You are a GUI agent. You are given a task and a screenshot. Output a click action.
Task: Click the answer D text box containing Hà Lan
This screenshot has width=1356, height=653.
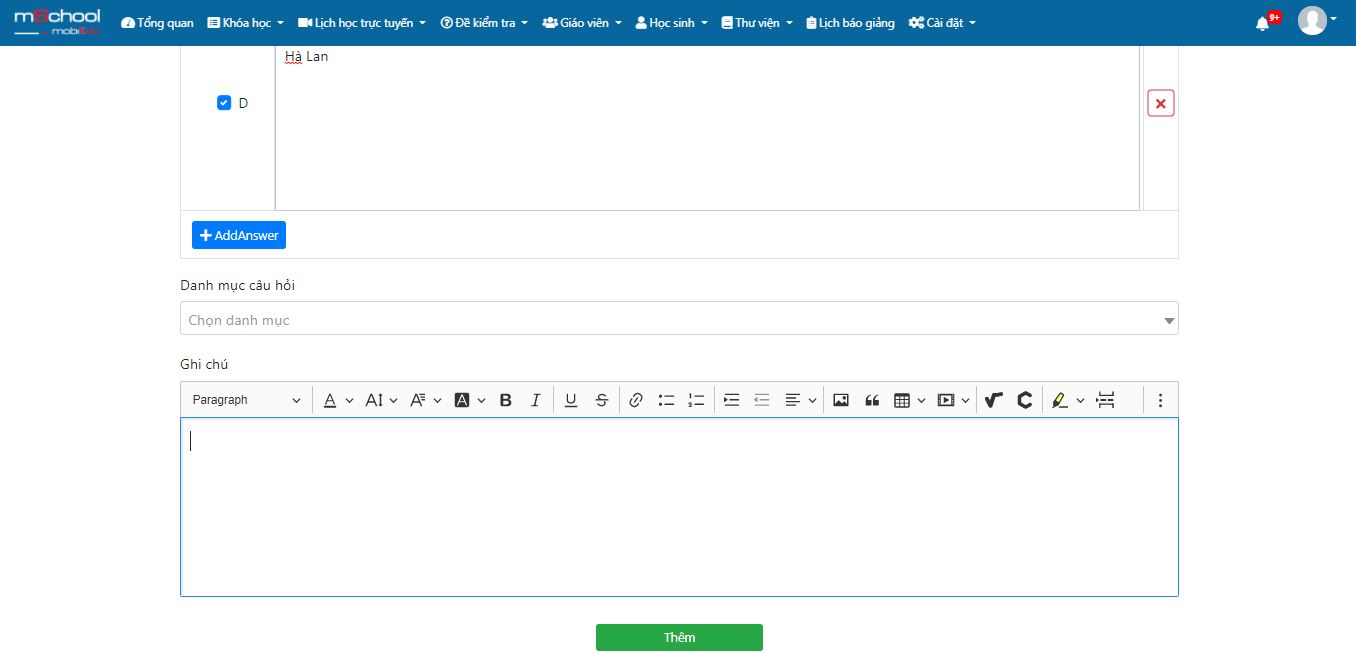(x=707, y=126)
